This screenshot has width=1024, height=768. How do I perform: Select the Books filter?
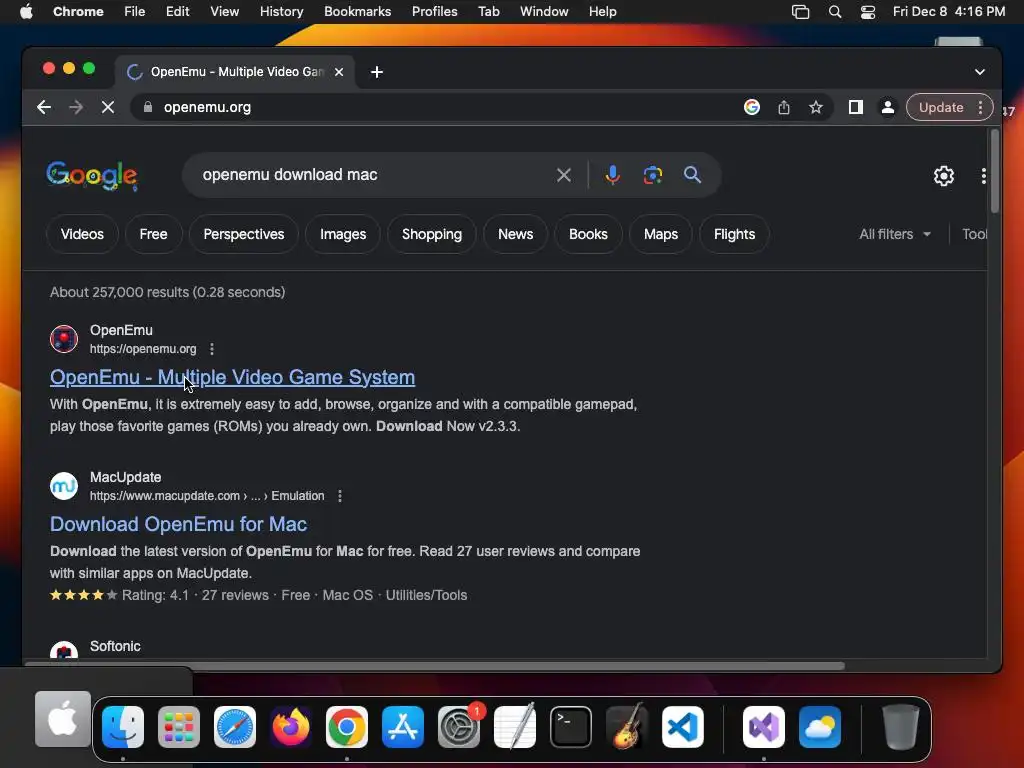pos(588,234)
